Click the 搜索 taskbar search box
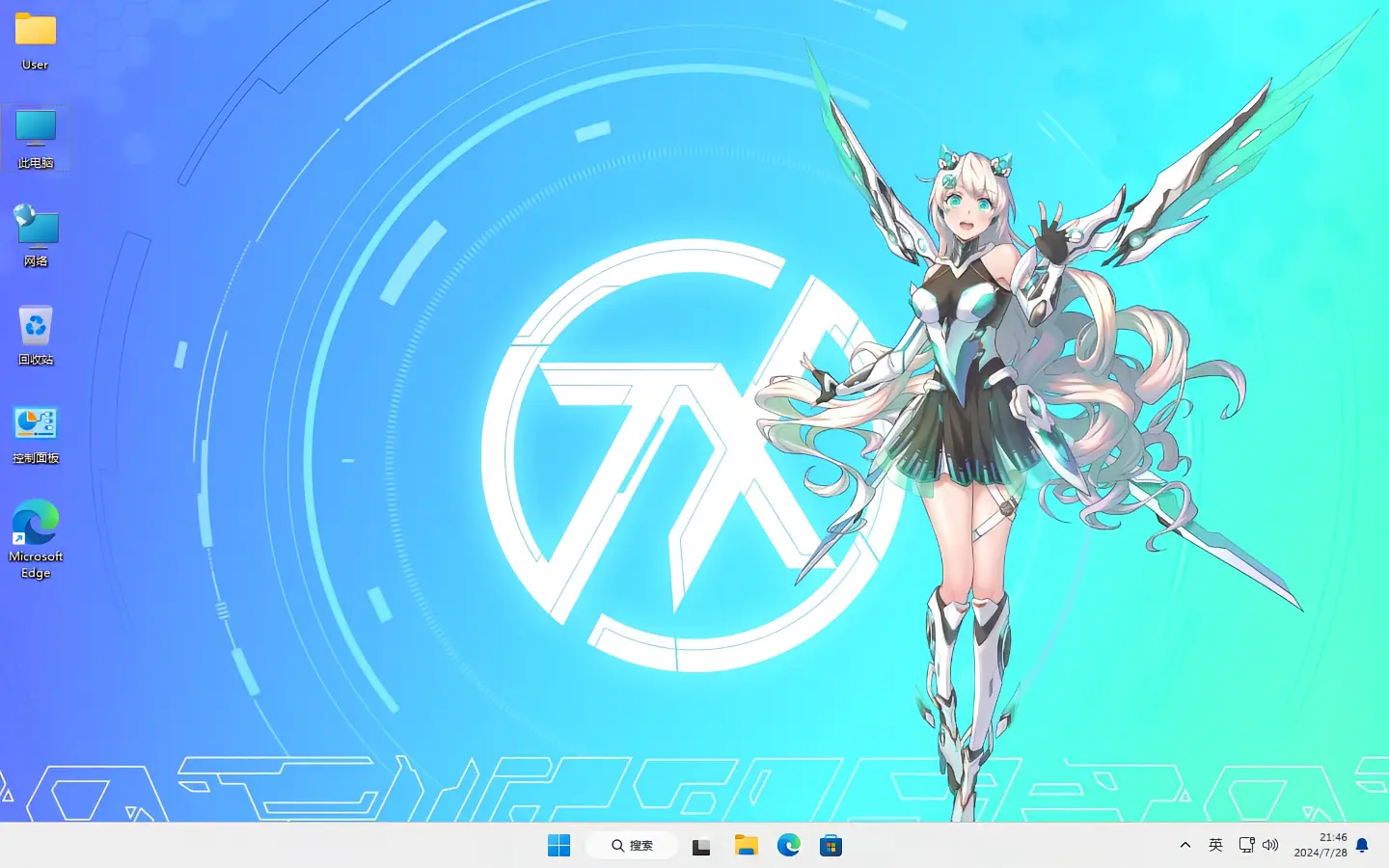Viewport: 1389px width, 868px height. click(x=632, y=846)
